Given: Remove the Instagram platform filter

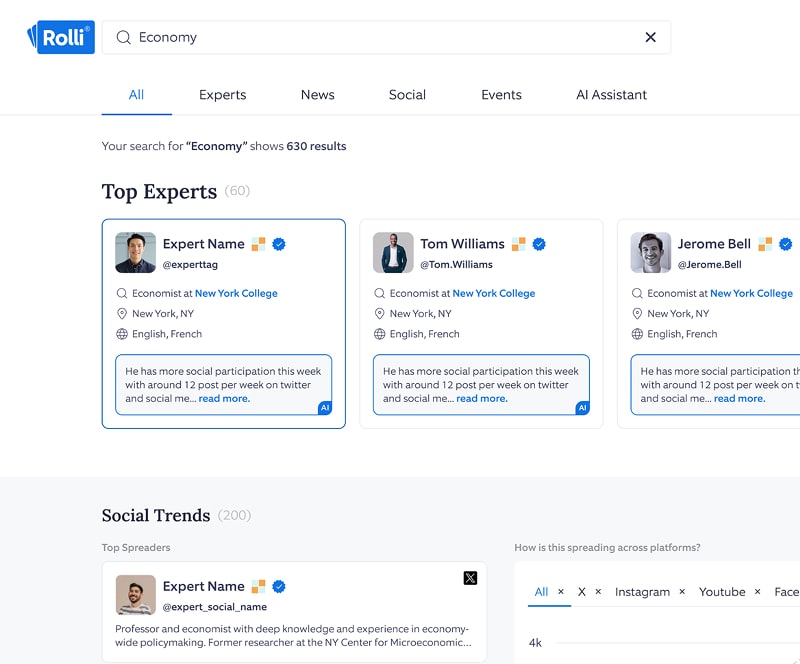Looking at the screenshot, I should pyautogui.click(x=682, y=592).
